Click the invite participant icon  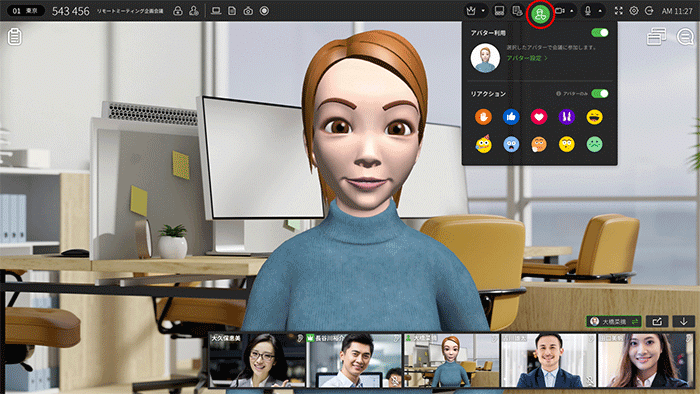tap(194, 11)
